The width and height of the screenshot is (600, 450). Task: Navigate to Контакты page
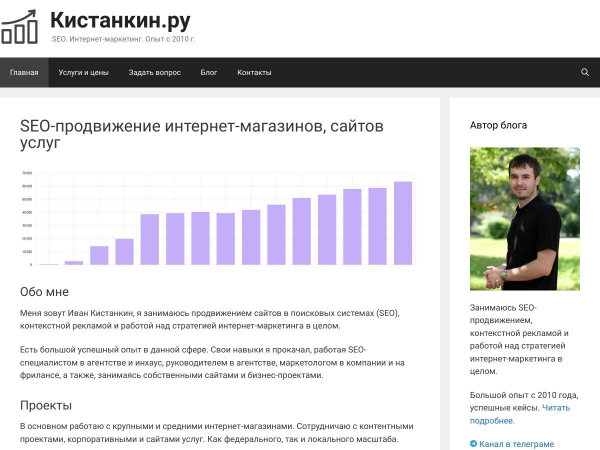[254, 72]
